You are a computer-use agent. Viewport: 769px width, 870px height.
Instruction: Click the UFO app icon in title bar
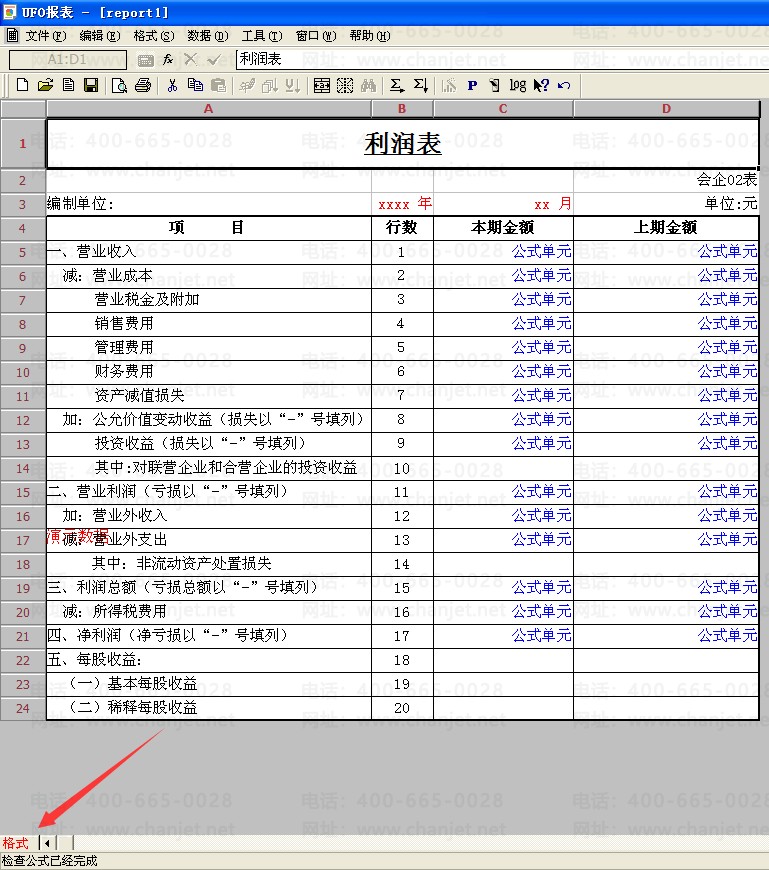tap(9, 12)
